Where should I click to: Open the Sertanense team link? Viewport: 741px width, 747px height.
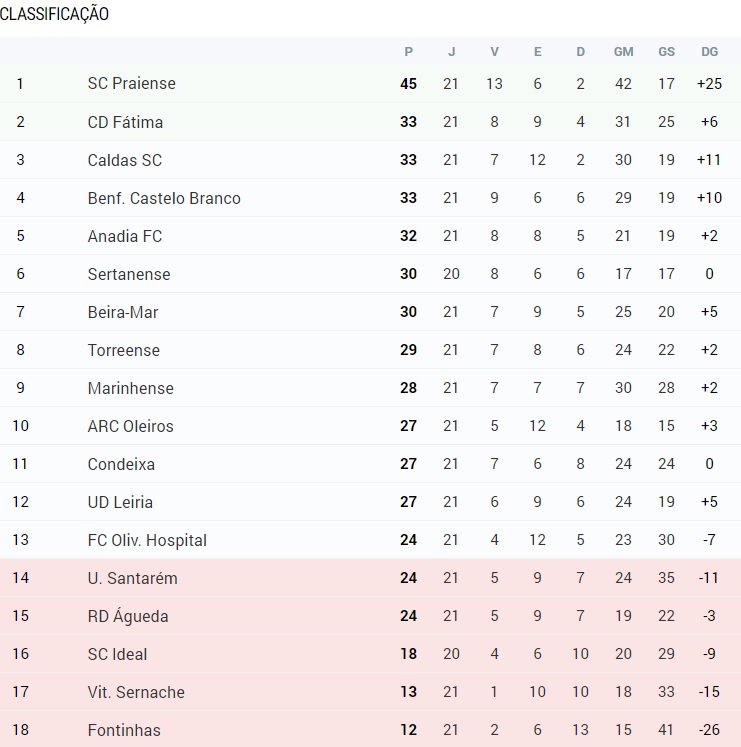click(x=129, y=274)
